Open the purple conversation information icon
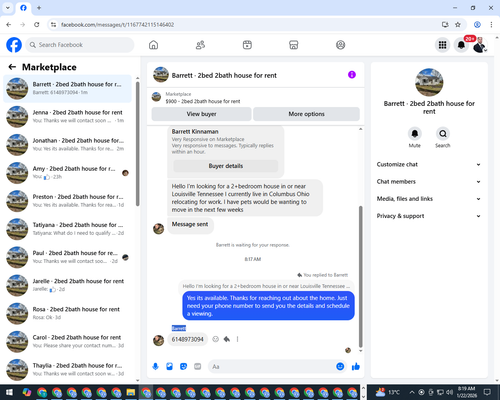This screenshot has width=500, height=400. point(352,75)
